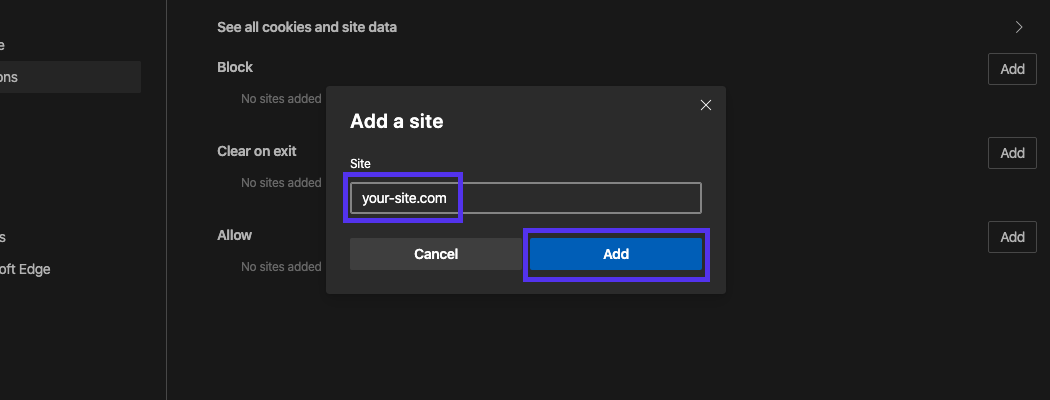
Task: Select the top sidebar item ending in "e"
Action: click(3, 45)
